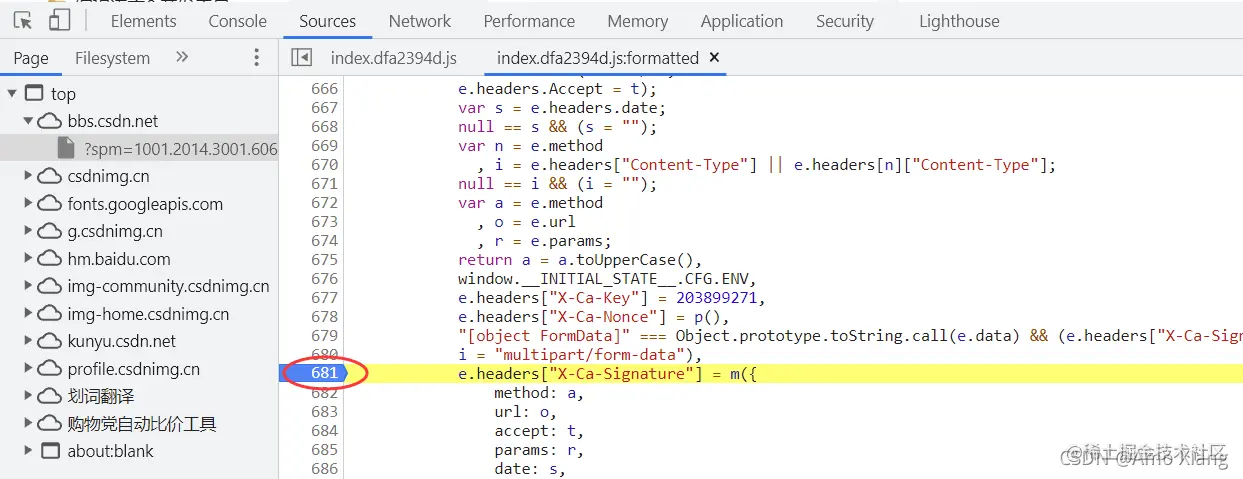The width and height of the screenshot is (1243, 479).
Task: Expand g.csdnimg.cn node
Action: [29, 231]
